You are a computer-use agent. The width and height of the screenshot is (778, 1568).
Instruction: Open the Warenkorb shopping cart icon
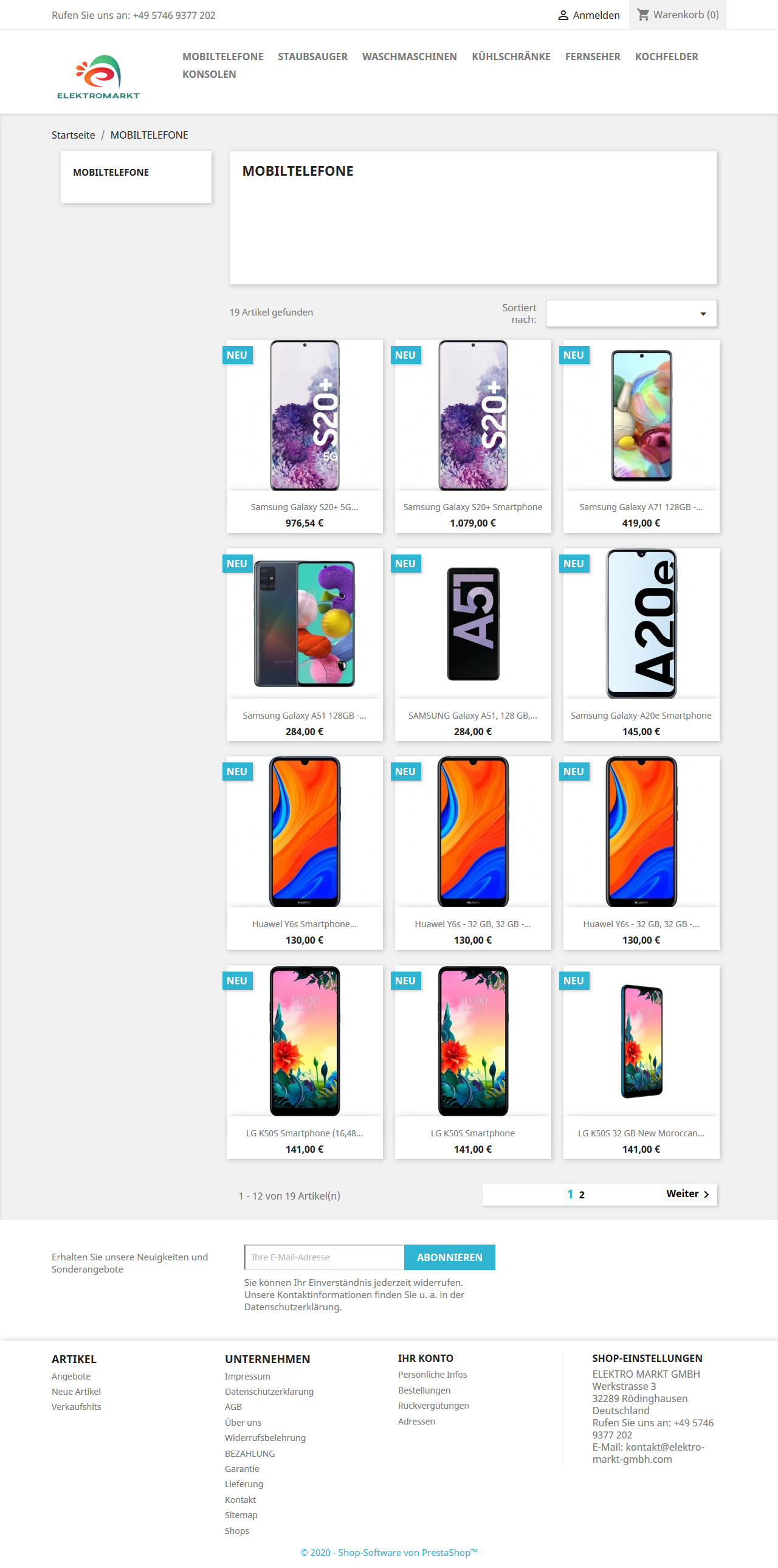pos(643,15)
